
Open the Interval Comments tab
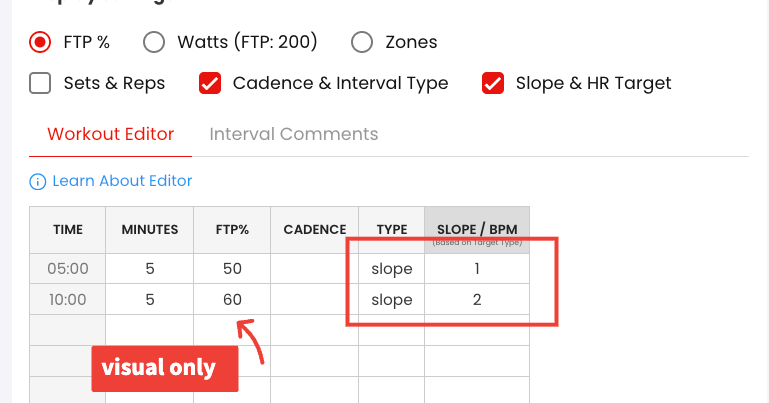(293, 134)
